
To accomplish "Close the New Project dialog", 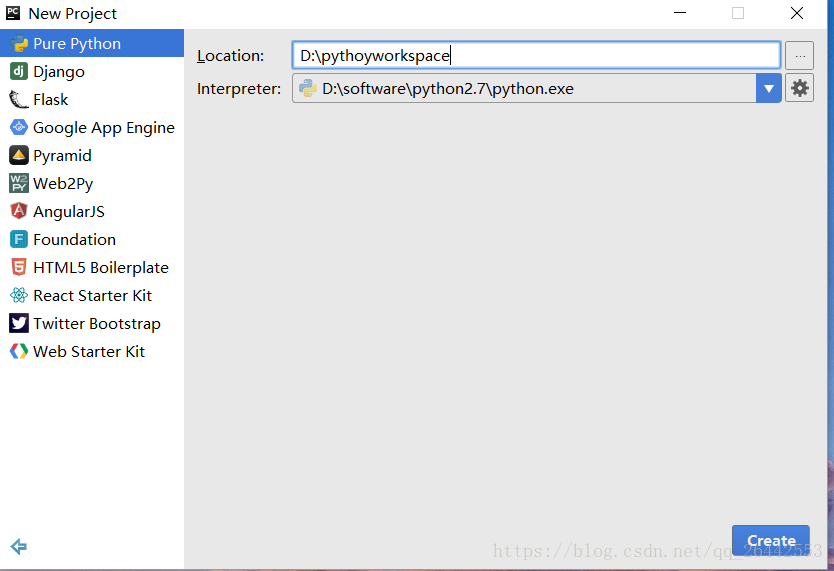I will tap(797, 13).
